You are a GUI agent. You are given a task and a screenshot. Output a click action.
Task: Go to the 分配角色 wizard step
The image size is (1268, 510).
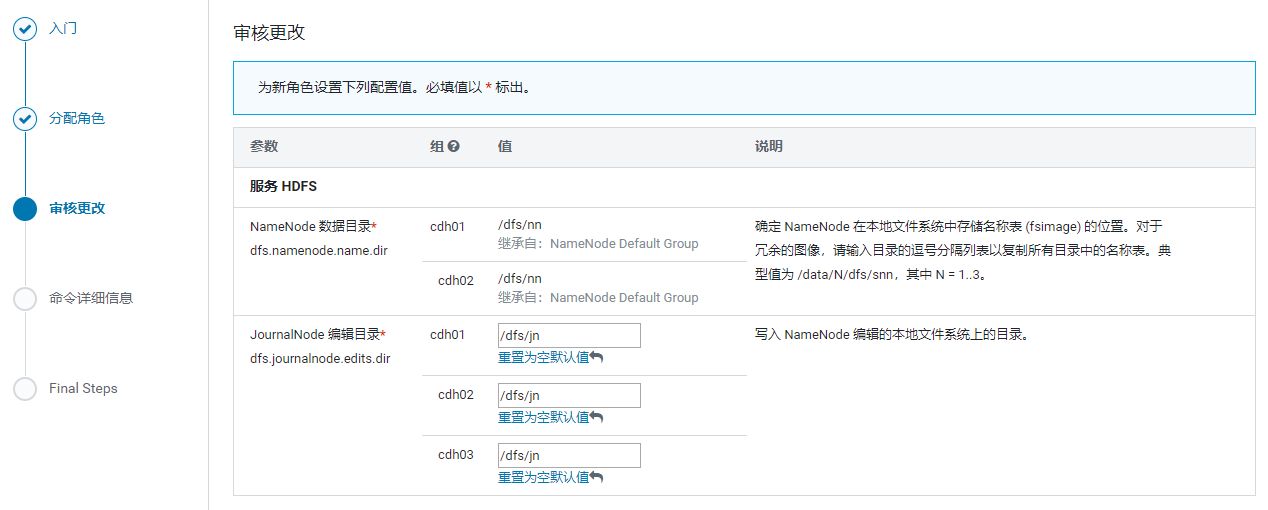(77, 118)
